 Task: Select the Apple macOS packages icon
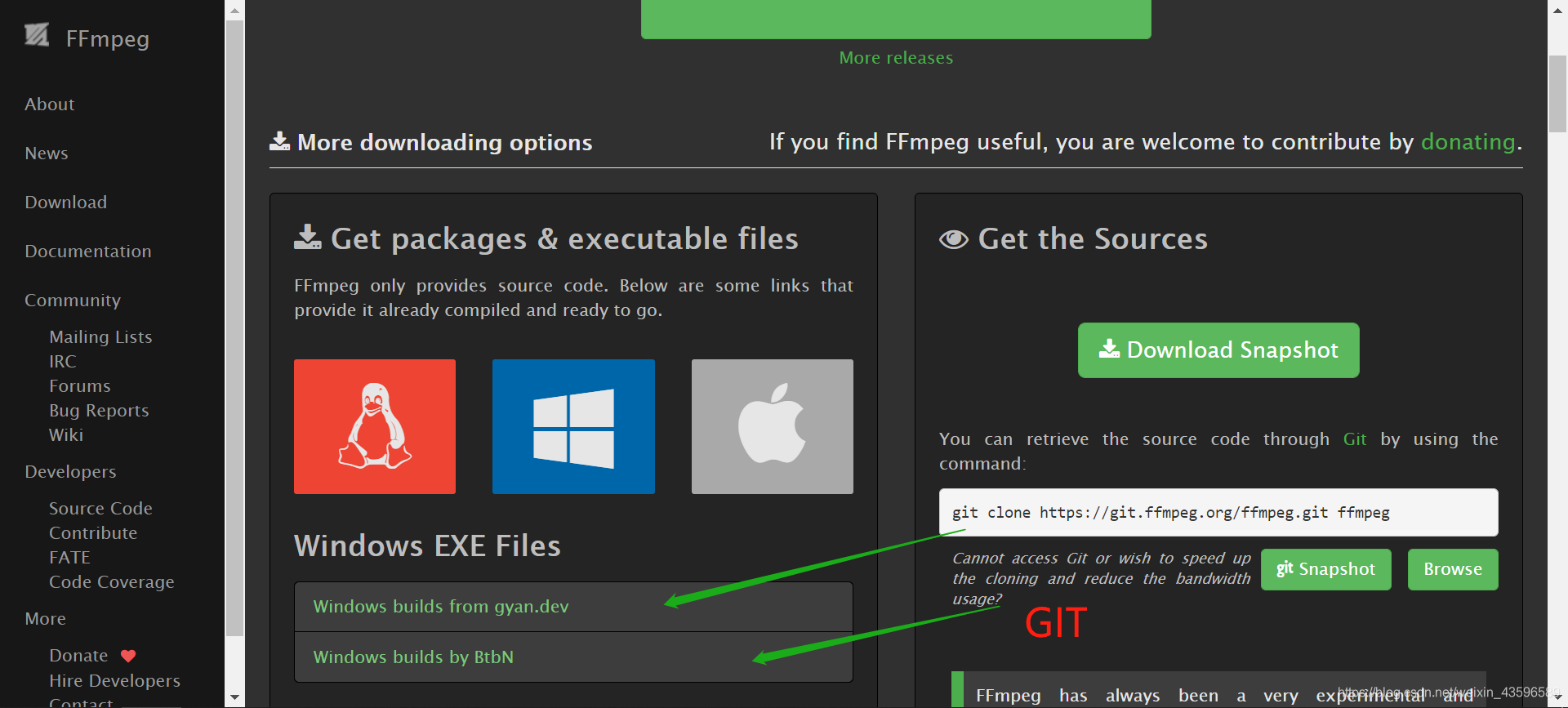coord(773,426)
